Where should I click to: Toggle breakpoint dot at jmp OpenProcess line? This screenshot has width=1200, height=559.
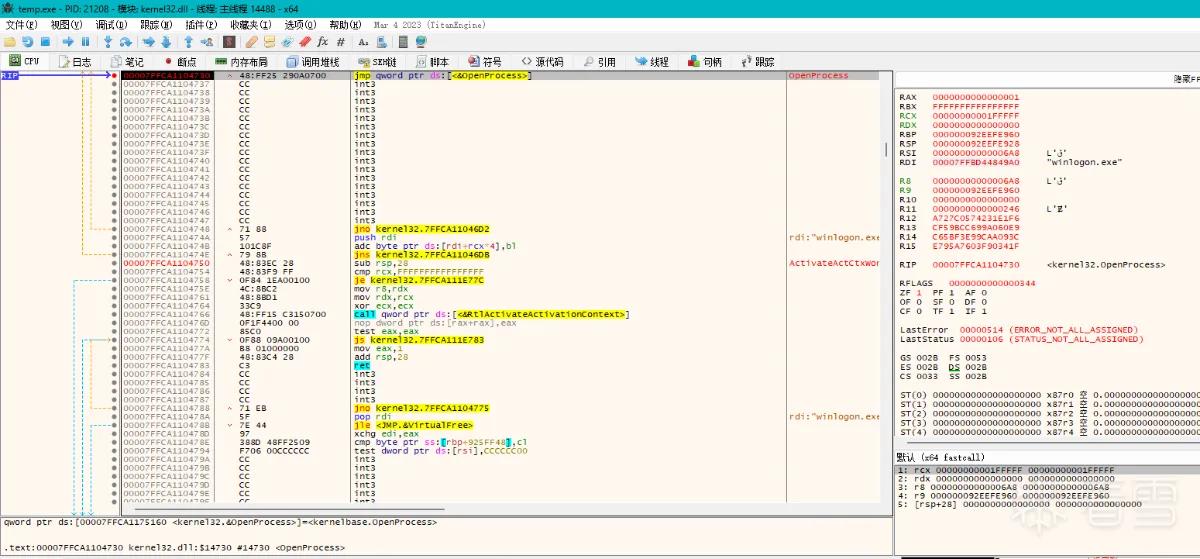coord(114,75)
